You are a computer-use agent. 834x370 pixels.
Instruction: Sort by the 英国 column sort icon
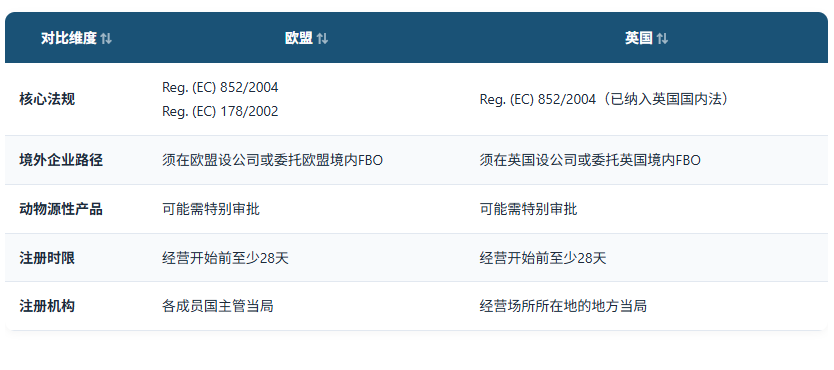[x=662, y=39]
